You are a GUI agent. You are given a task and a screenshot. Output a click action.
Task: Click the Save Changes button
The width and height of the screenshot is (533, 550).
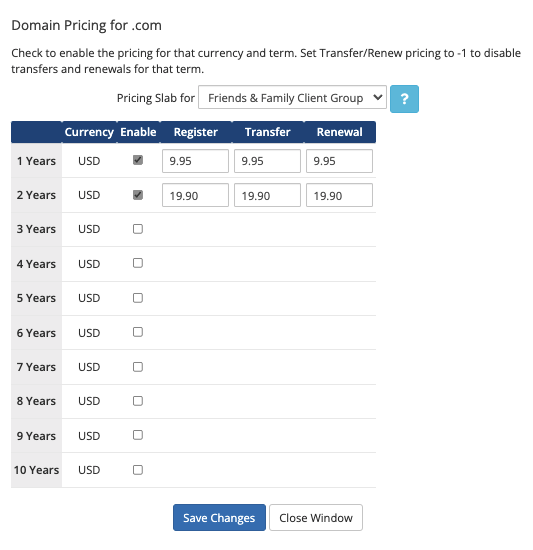pos(219,517)
